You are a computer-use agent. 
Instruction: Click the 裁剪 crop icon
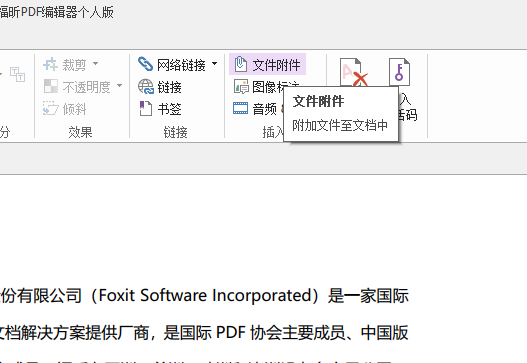pos(51,64)
